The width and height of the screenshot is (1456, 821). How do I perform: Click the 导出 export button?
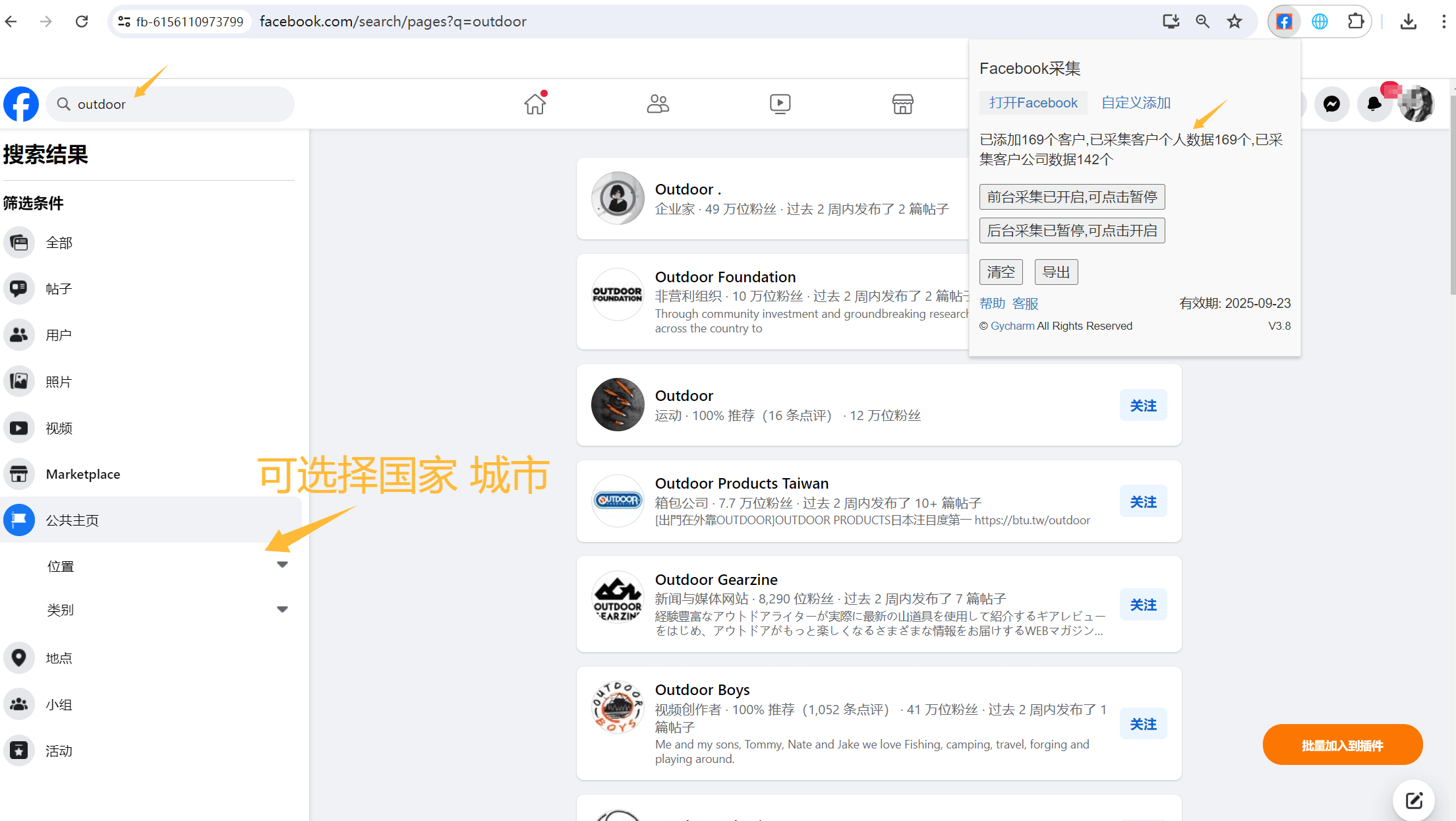[1056, 272]
